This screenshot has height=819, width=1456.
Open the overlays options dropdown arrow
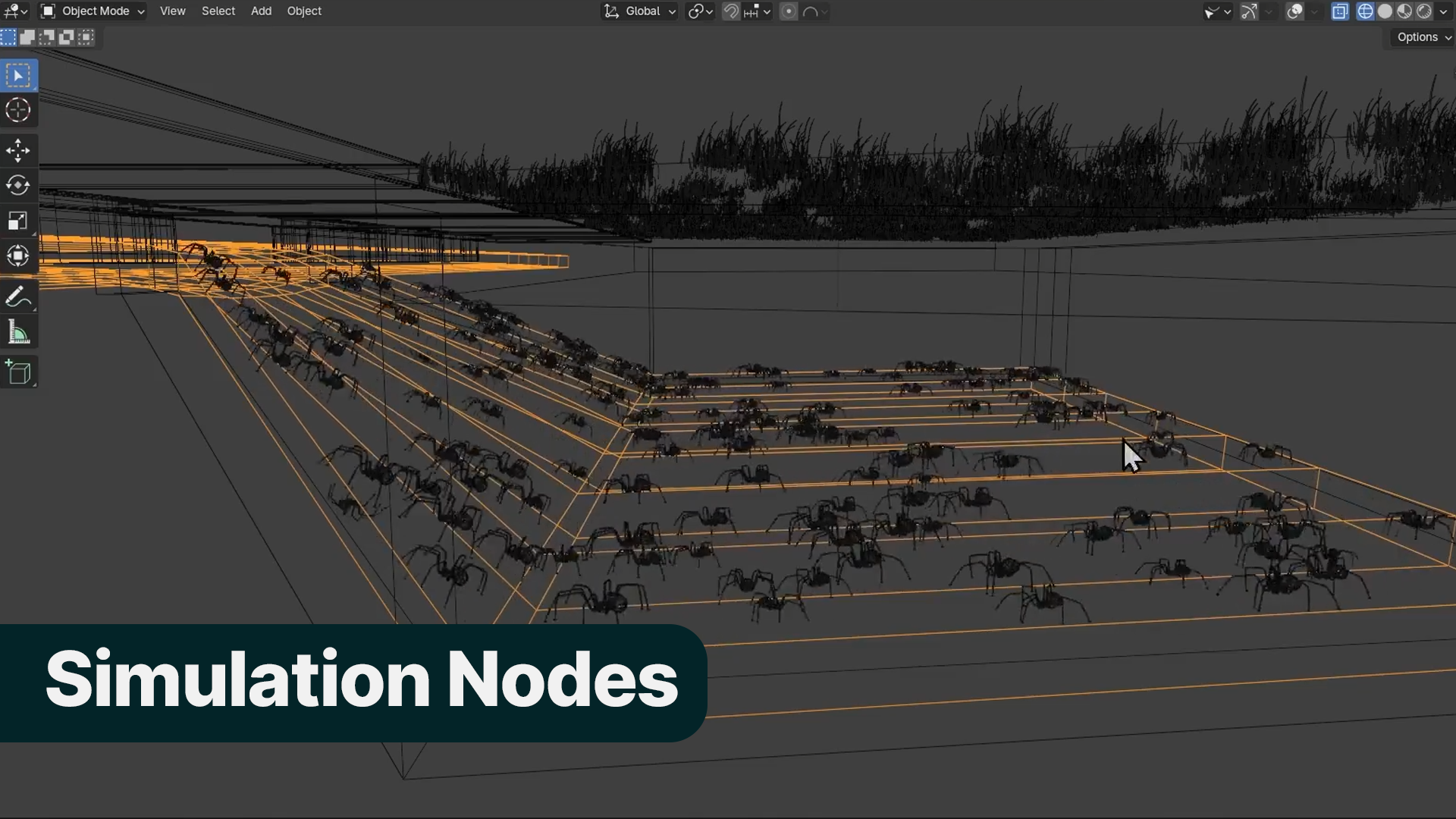coord(1315,11)
